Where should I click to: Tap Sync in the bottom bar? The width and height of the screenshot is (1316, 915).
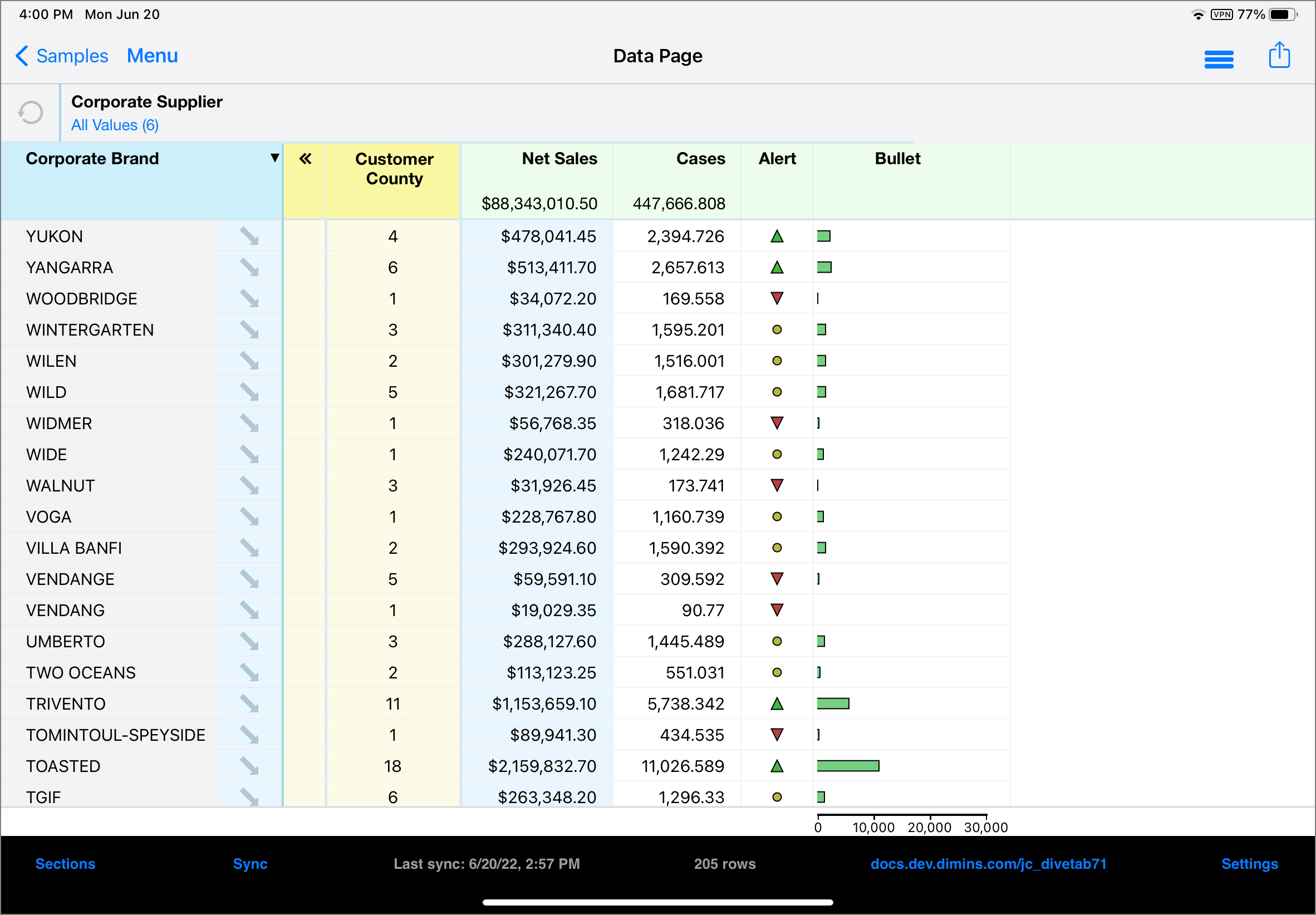(250, 863)
